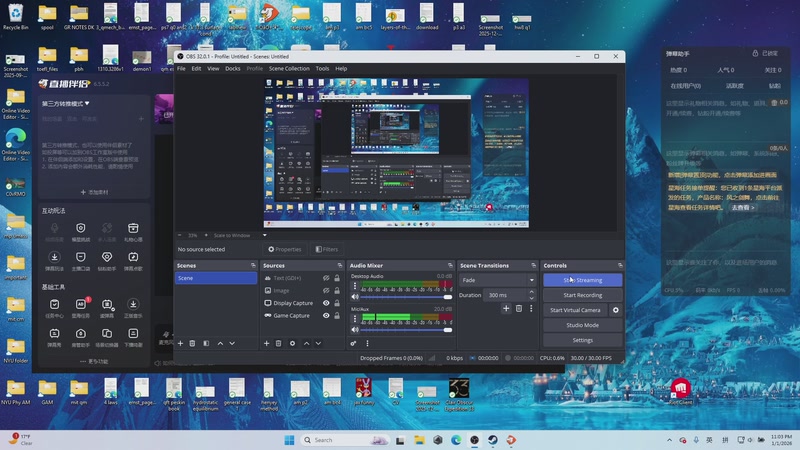Open the File menu in OBS
This screenshot has height=450, width=800.
pyautogui.click(x=181, y=68)
